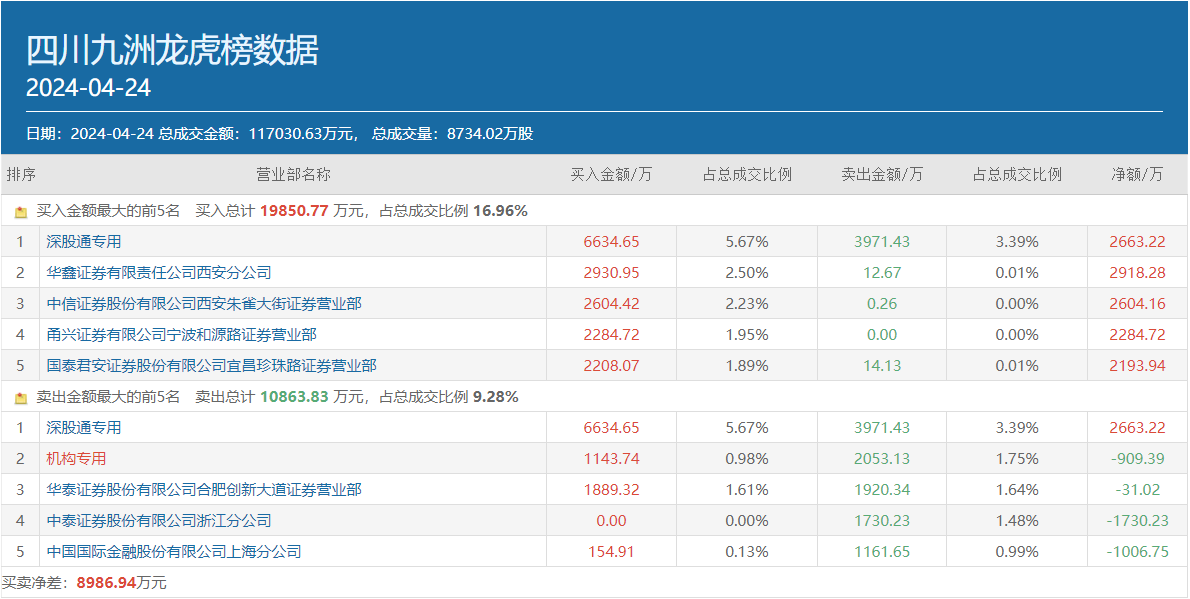
Task: Select net amount 2193.94
Action: [1137, 366]
